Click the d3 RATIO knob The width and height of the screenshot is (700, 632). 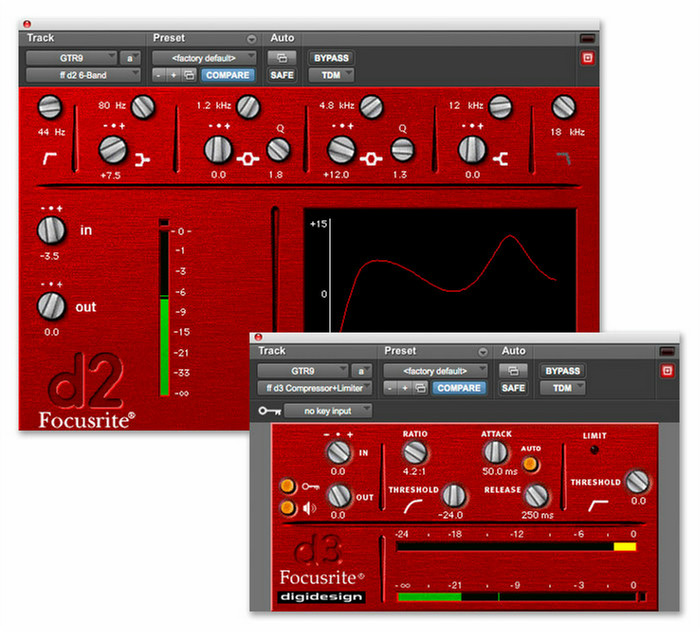[414, 452]
